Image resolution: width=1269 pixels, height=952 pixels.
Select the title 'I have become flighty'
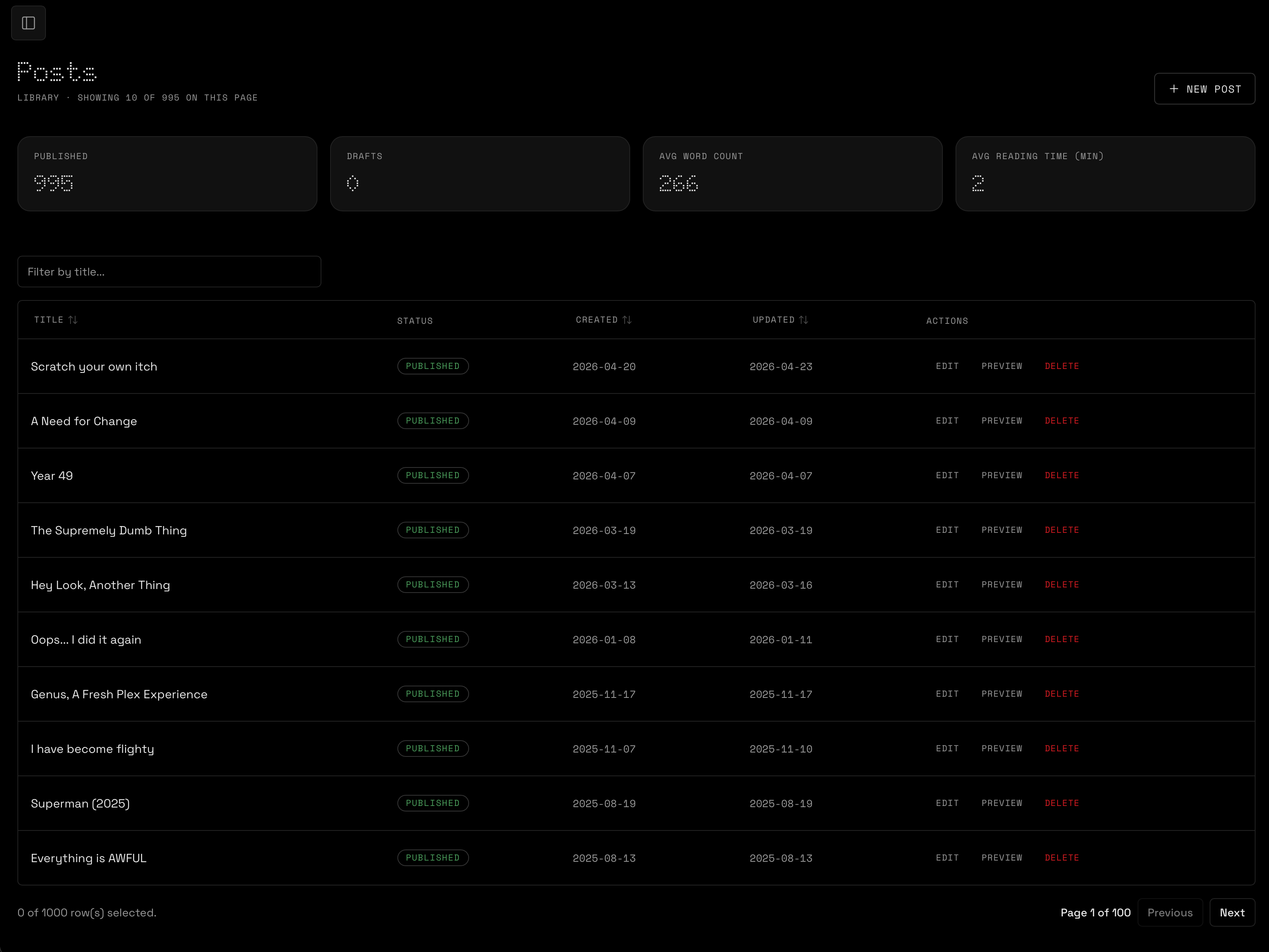[x=92, y=749]
